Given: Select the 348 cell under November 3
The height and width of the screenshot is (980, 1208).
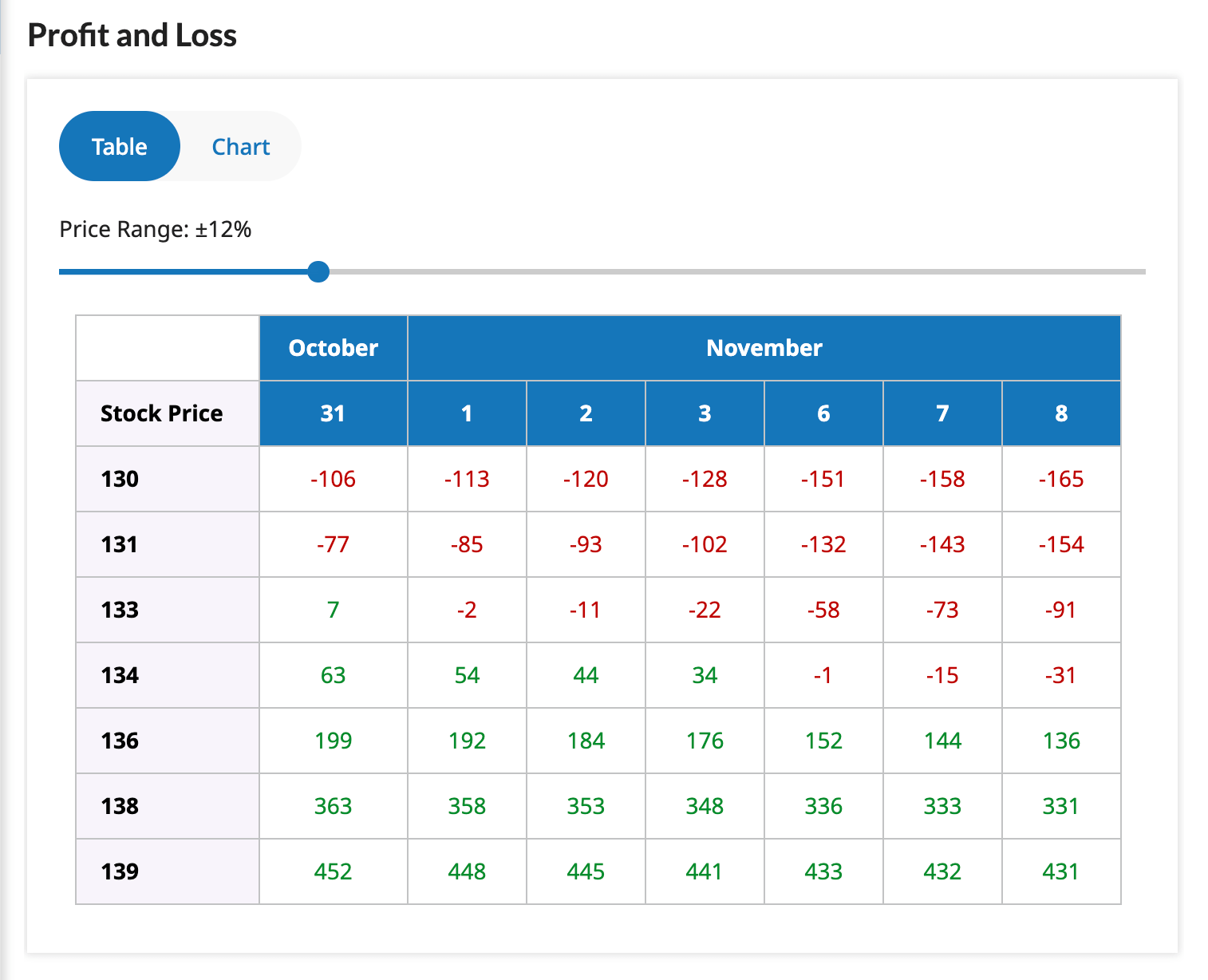Looking at the screenshot, I should (705, 806).
